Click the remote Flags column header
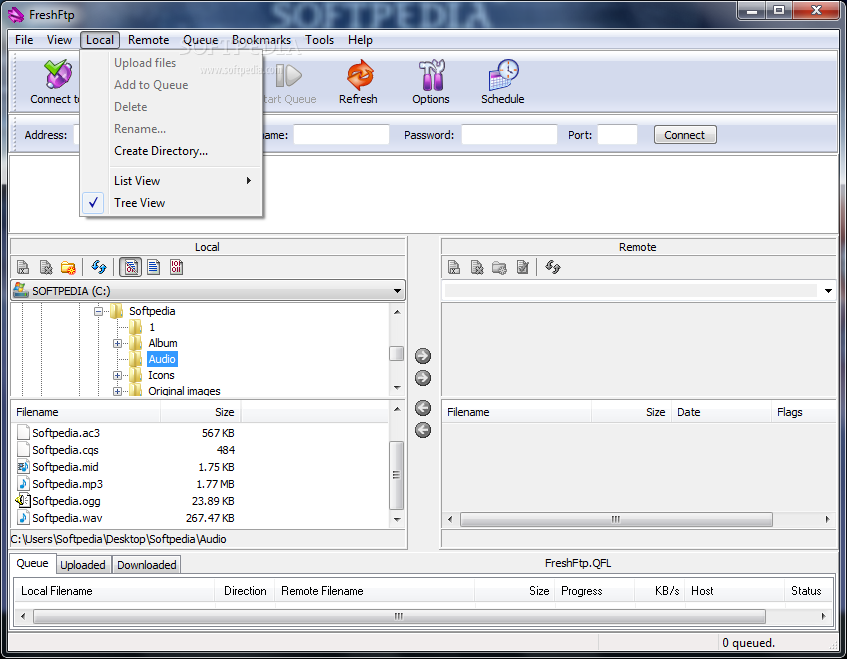The width and height of the screenshot is (847, 659). (803, 412)
